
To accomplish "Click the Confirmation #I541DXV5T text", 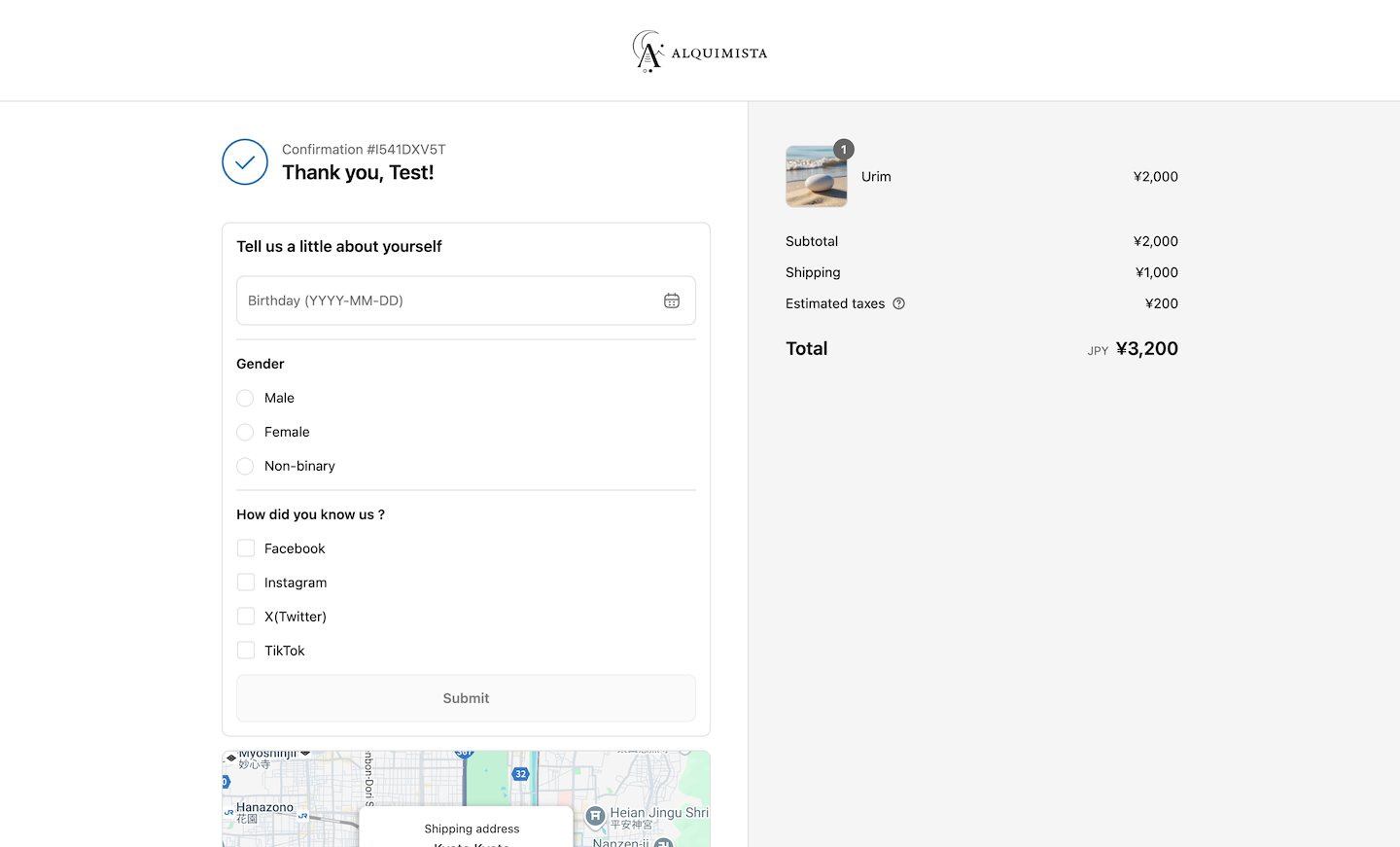I will click(x=364, y=149).
